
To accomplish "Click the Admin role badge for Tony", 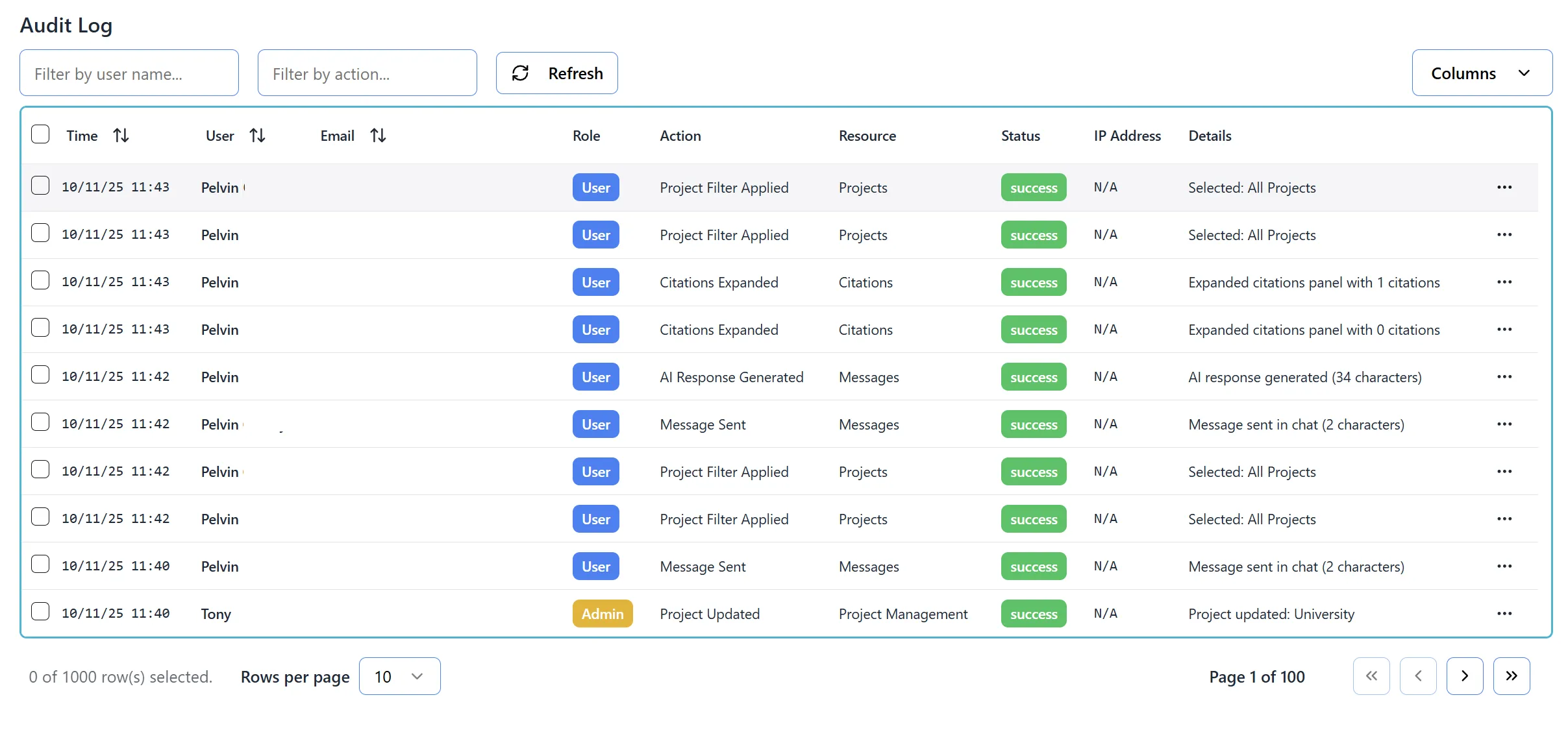I will [x=602, y=613].
